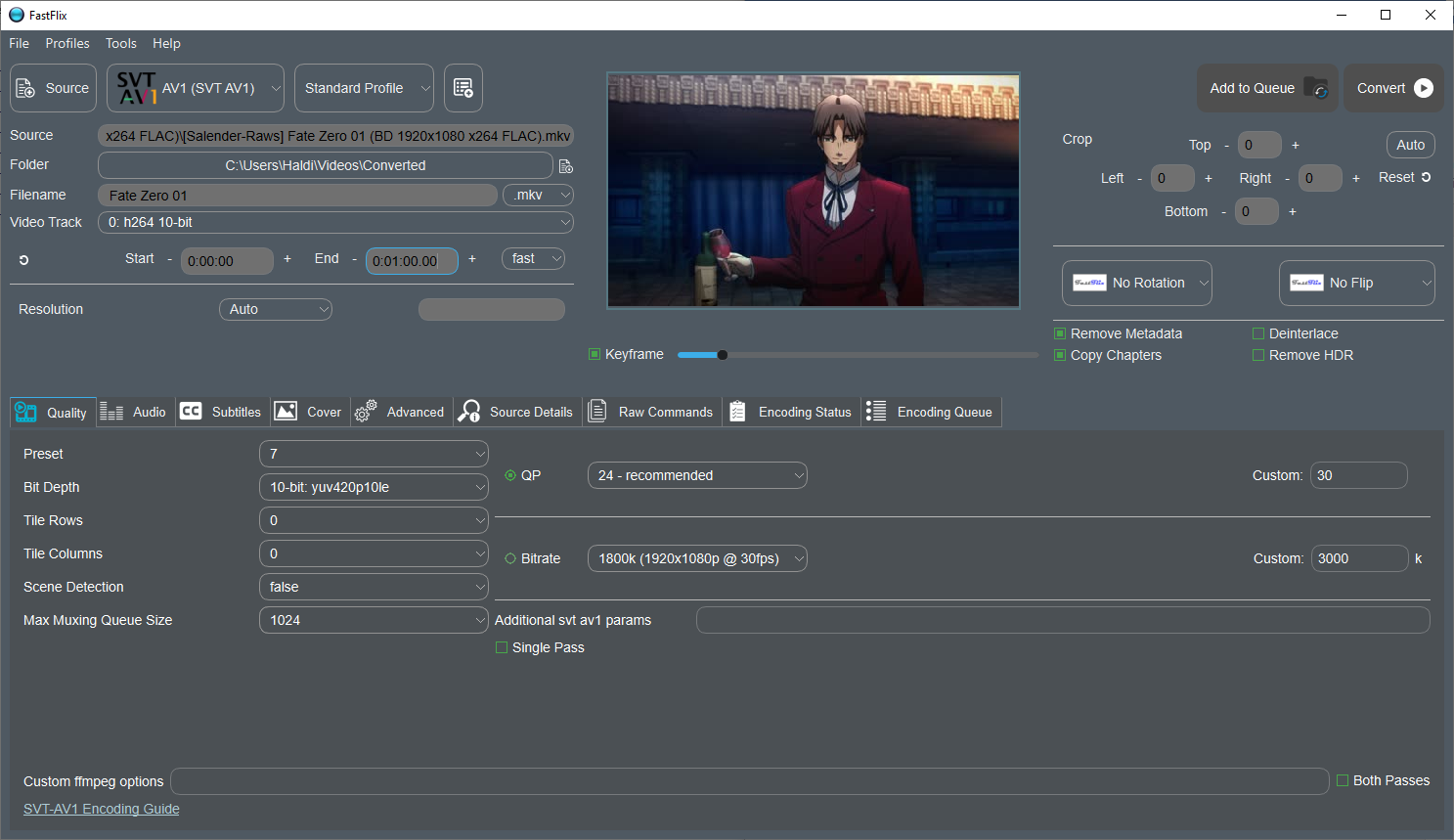Enable the Remove HDR checkbox
1454x840 pixels.
click(x=1258, y=355)
